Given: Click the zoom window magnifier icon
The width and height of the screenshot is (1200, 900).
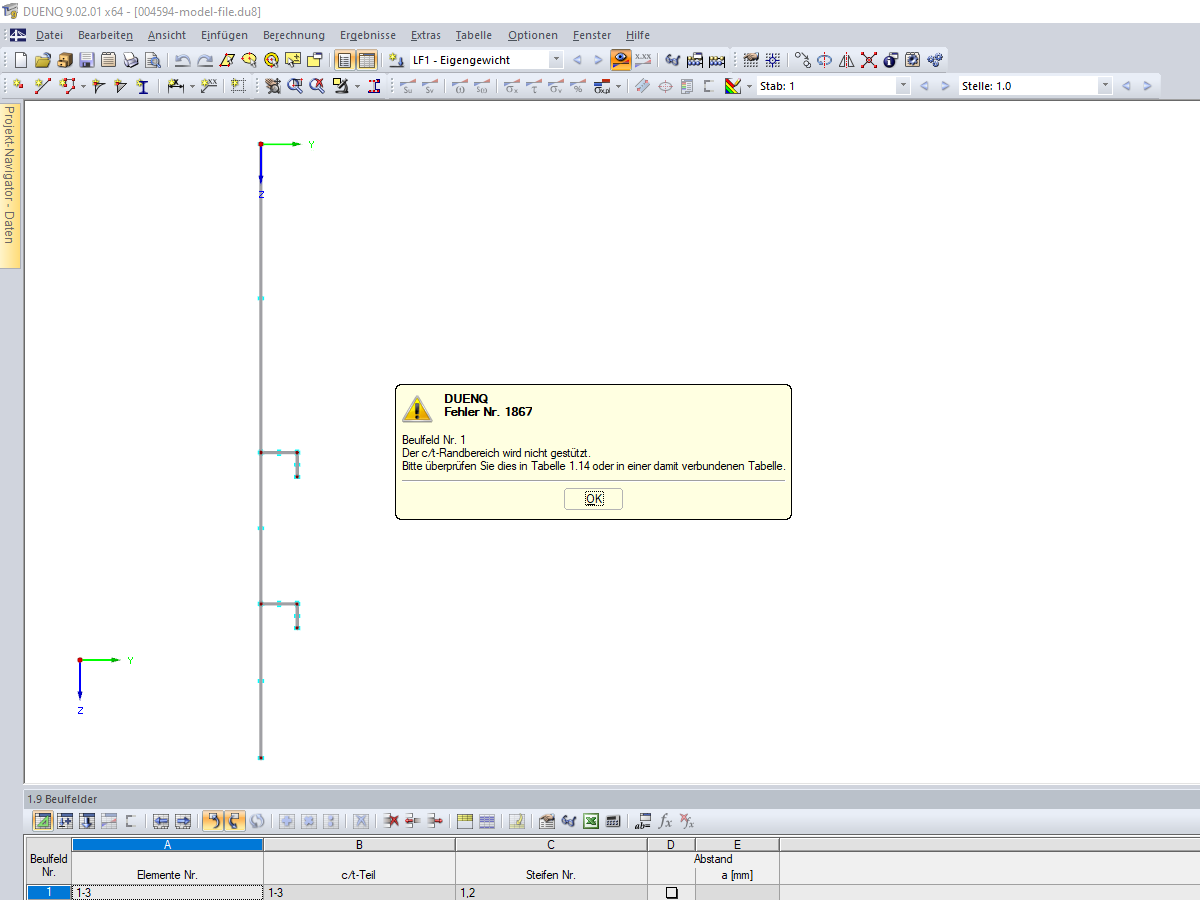Looking at the screenshot, I should tap(295, 86).
